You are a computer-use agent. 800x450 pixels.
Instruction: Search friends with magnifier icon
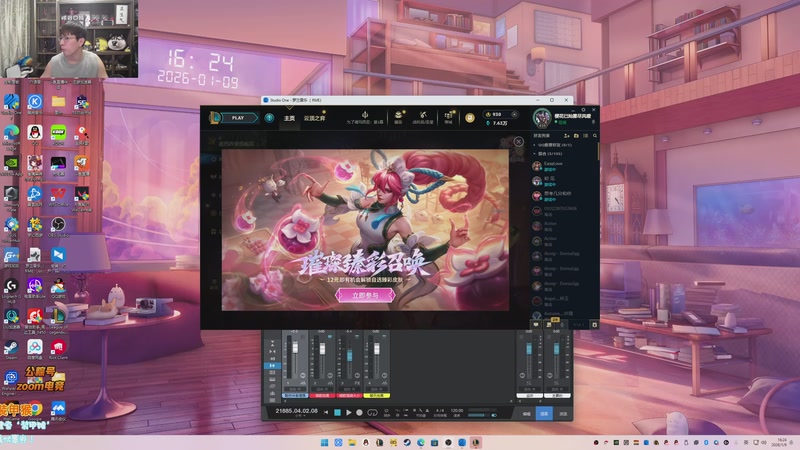(x=595, y=136)
